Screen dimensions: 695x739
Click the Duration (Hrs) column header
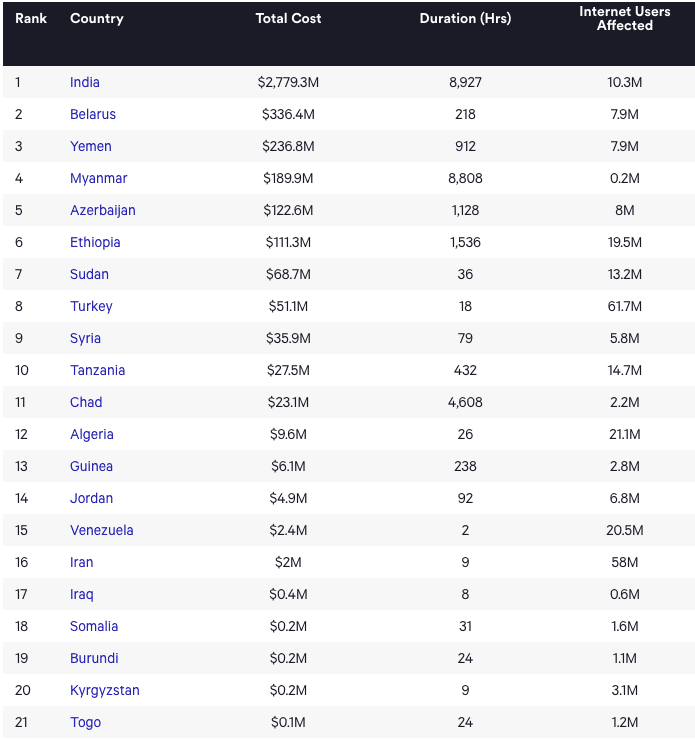pos(465,19)
